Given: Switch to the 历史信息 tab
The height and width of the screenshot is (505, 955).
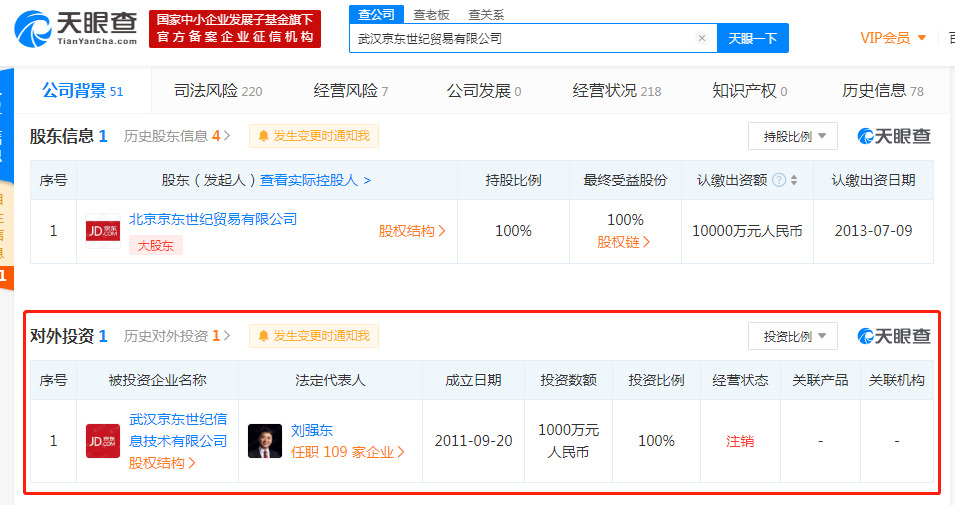Looking at the screenshot, I should coord(883,91).
